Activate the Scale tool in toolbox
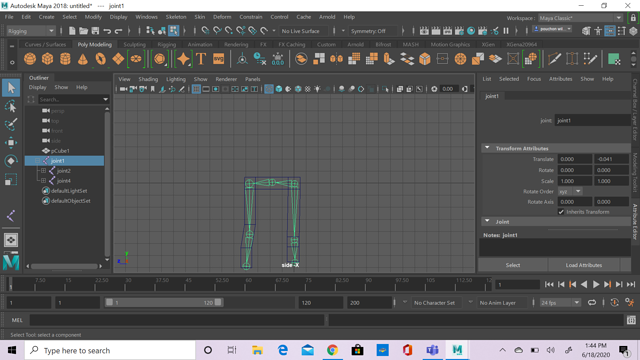This screenshot has height=360, width=640. (11, 179)
